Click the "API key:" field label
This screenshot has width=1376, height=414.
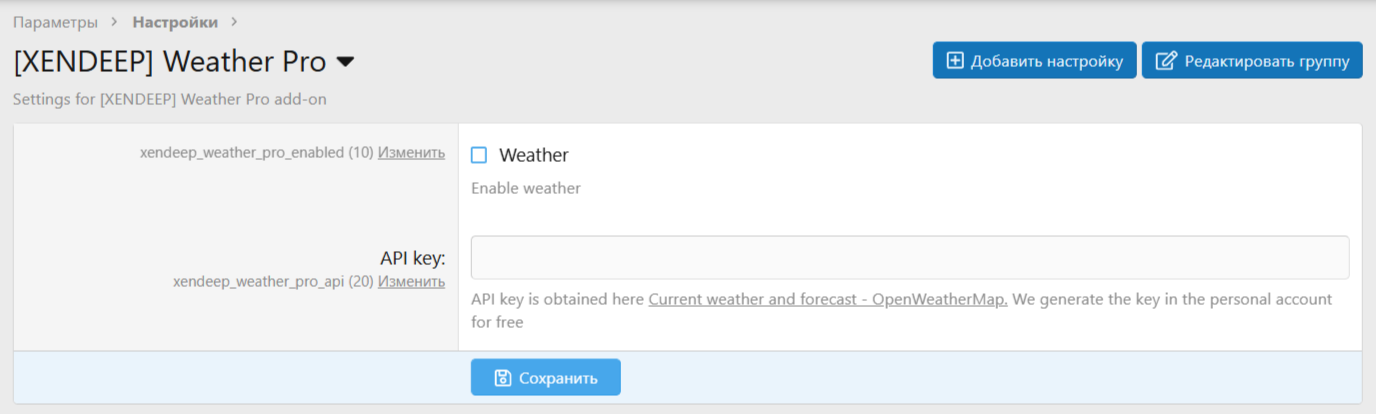[412, 259]
